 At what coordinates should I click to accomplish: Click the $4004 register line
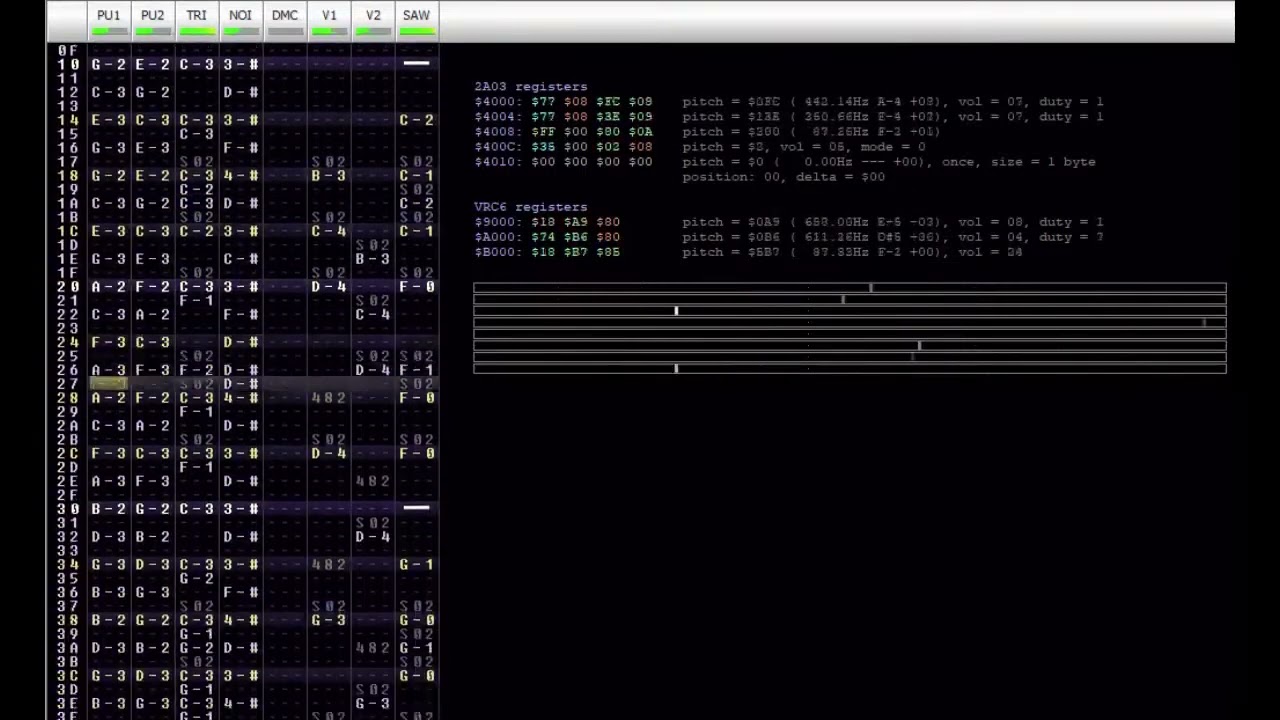(788, 117)
